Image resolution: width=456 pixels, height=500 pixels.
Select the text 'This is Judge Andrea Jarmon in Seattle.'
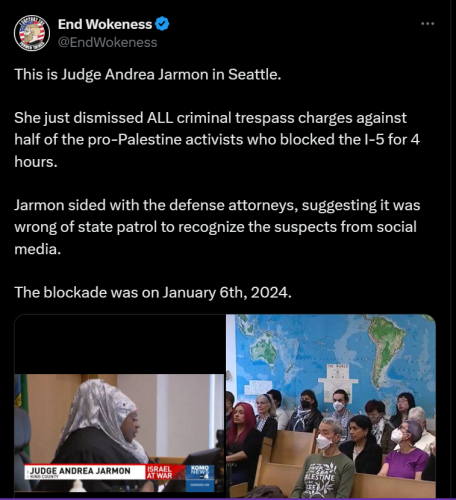[x=148, y=74]
